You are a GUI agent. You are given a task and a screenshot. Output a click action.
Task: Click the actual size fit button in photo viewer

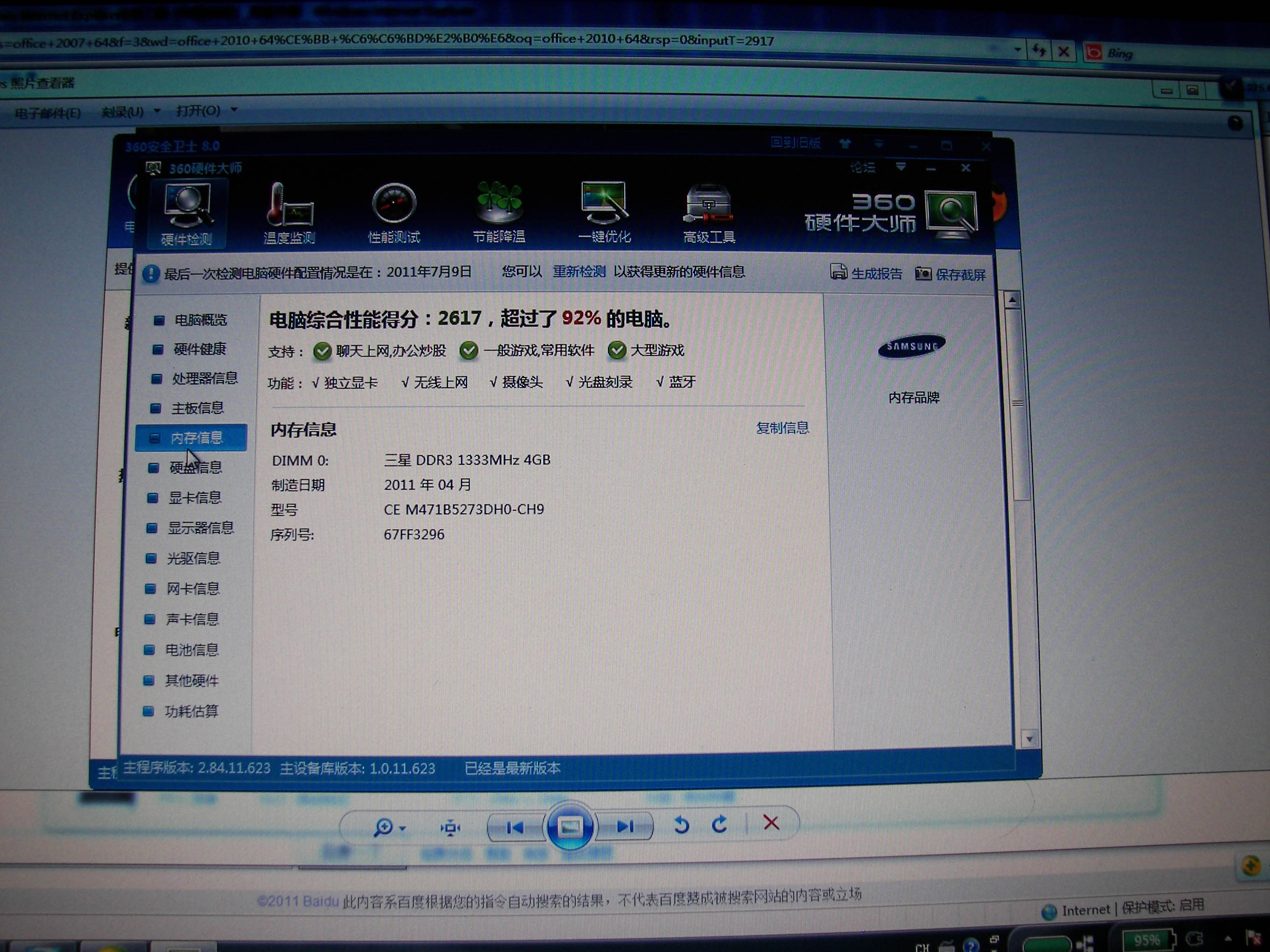(x=450, y=828)
